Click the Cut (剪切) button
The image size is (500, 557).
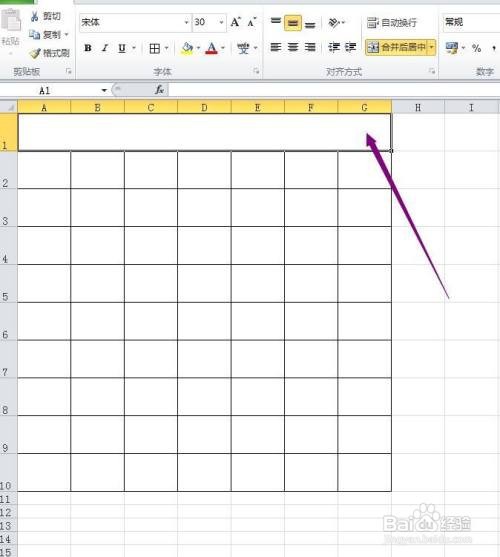(x=45, y=16)
